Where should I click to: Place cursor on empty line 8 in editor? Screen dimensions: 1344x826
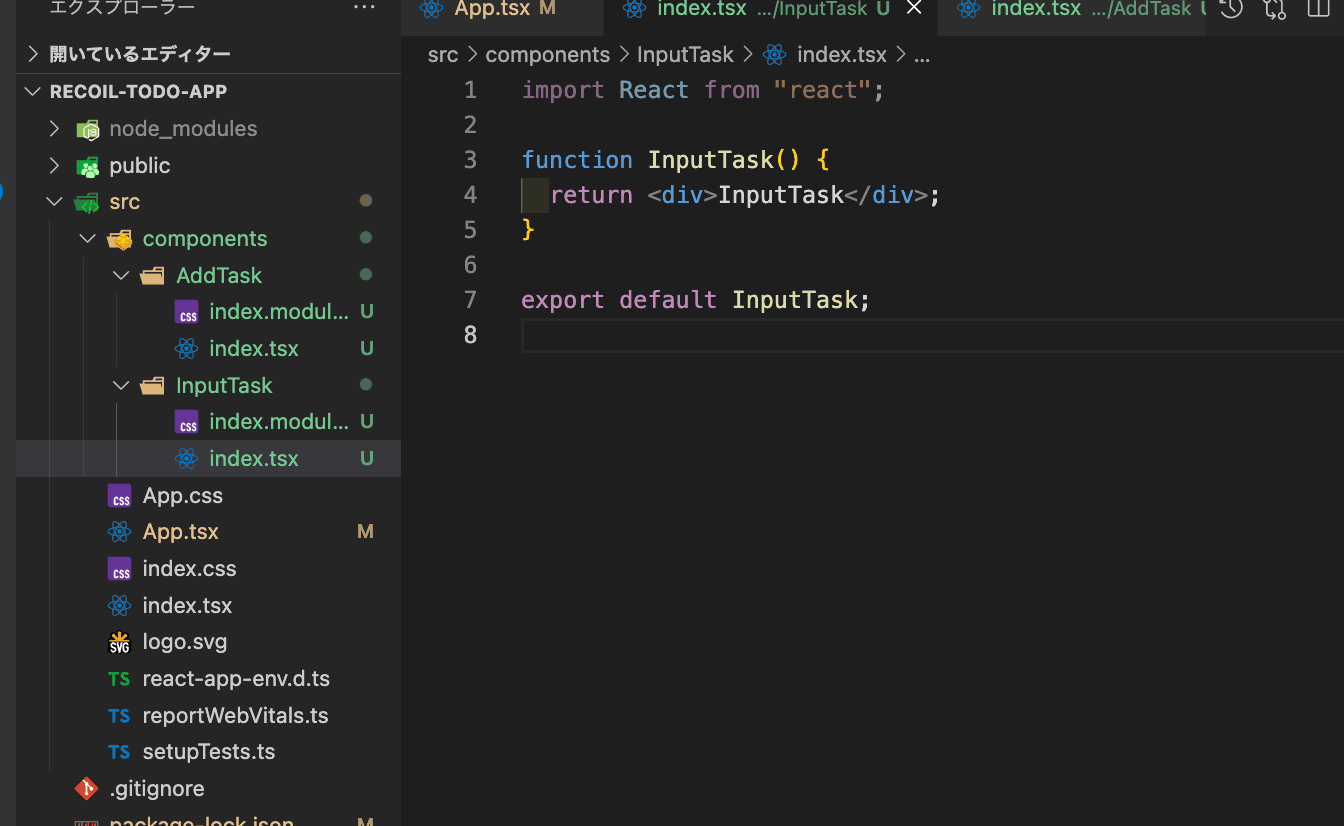click(x=700, y=335)
